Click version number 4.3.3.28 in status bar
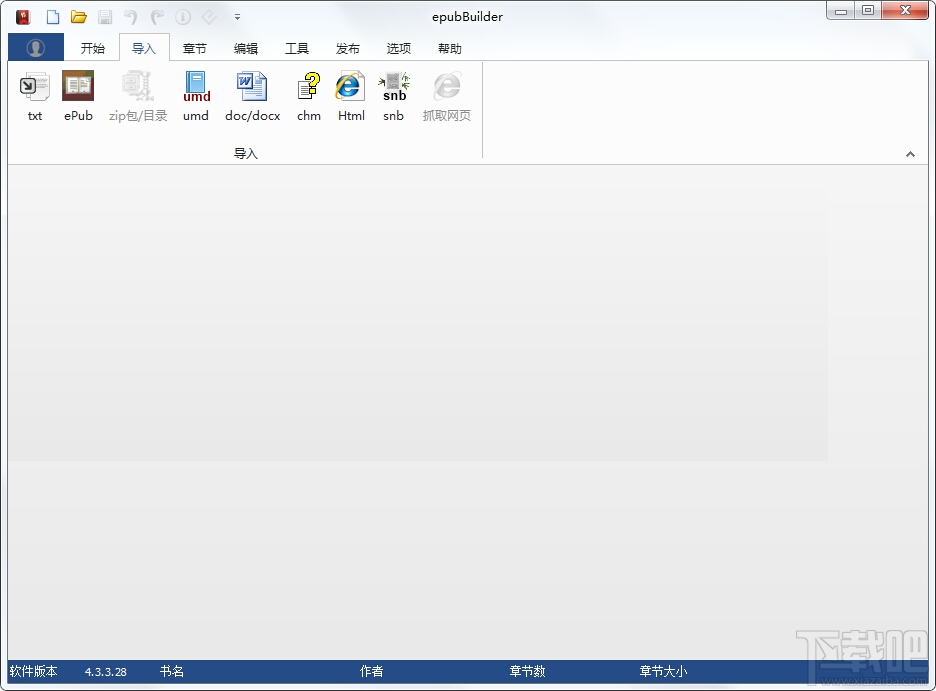The width and height of the screenshot is (936, 691). coord(106,672)
